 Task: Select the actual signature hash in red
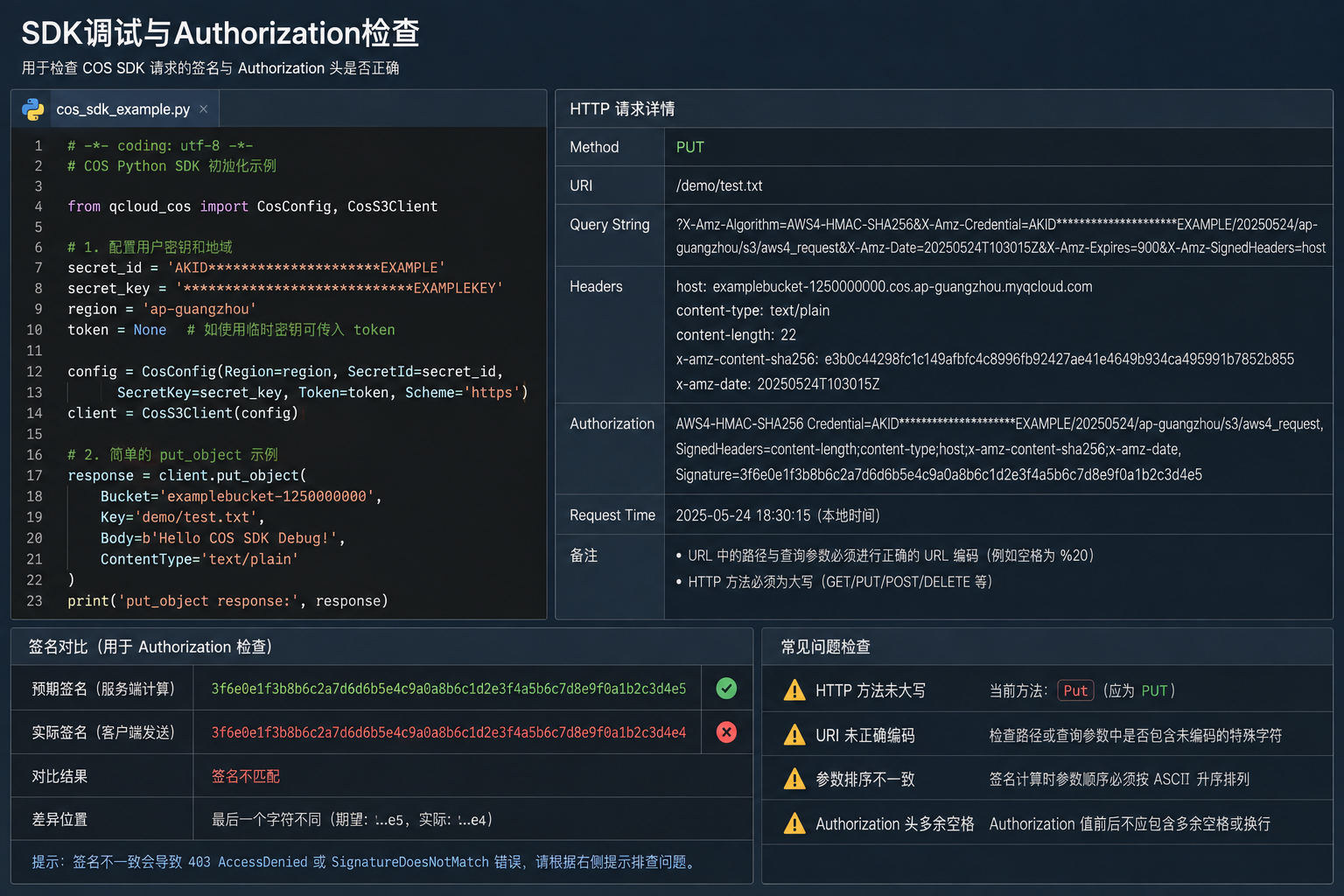point(449,732)
